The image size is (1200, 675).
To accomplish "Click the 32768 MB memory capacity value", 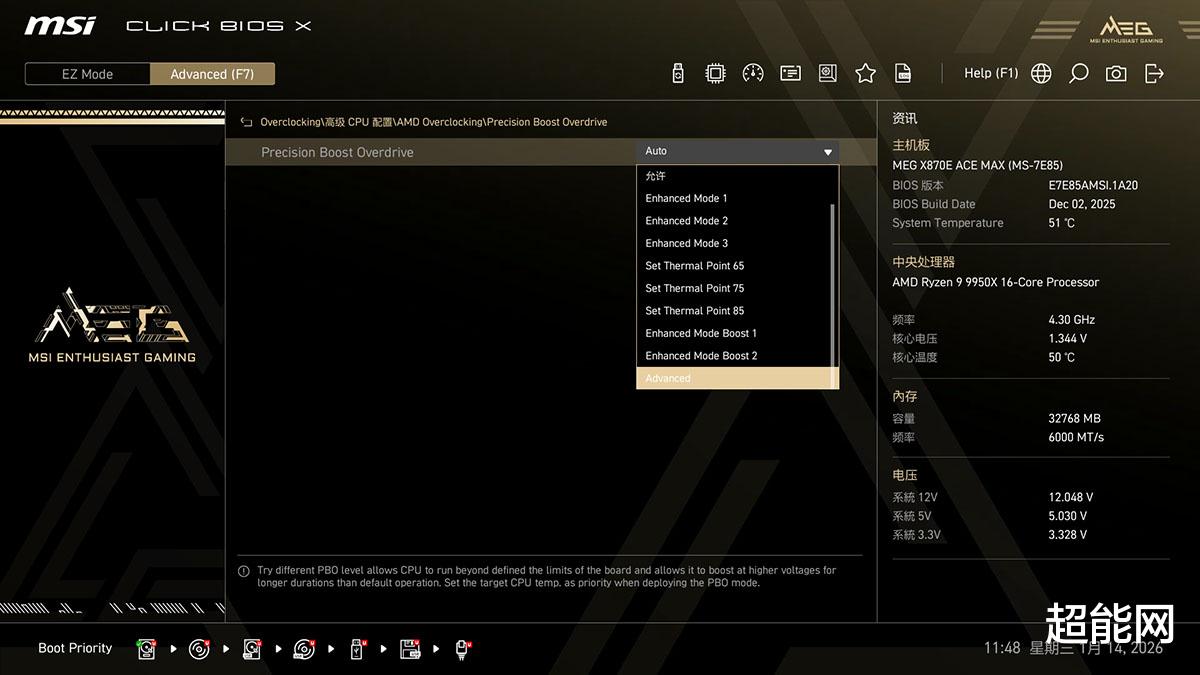I will tap(1075, 419).
